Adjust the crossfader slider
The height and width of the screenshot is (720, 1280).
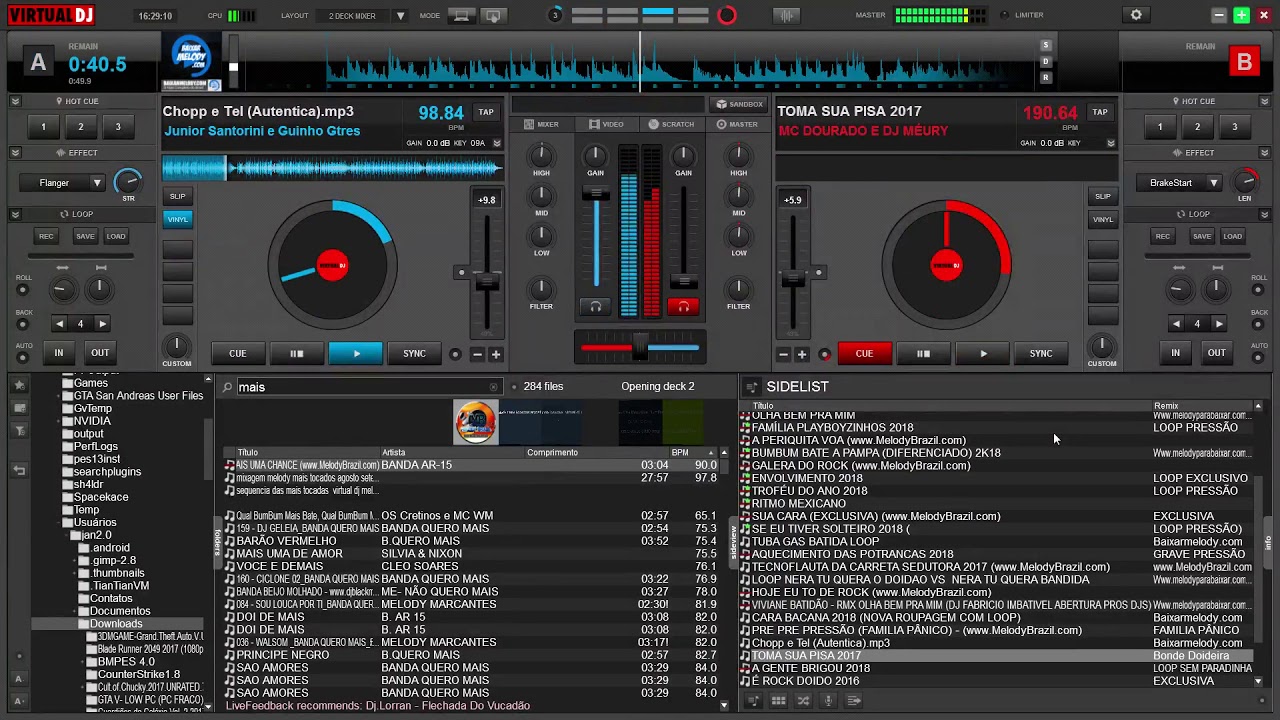click(640, 348)
